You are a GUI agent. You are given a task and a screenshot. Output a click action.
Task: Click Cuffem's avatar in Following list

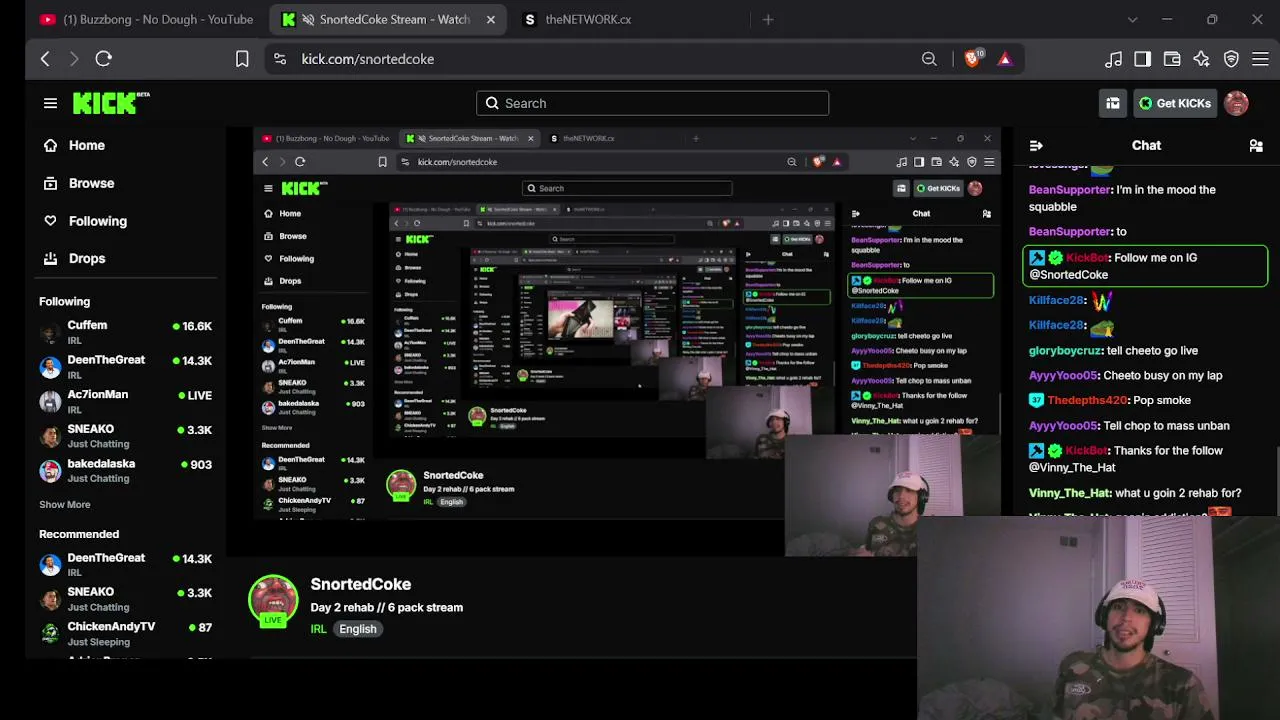[50, 333]
